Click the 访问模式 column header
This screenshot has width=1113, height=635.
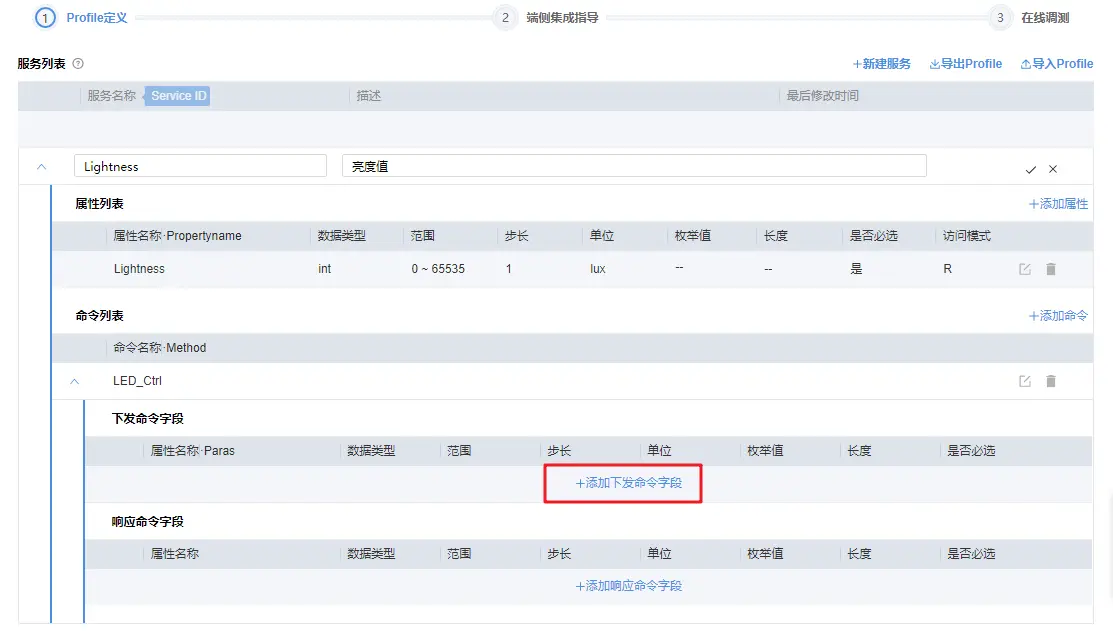tap(967, 236)
